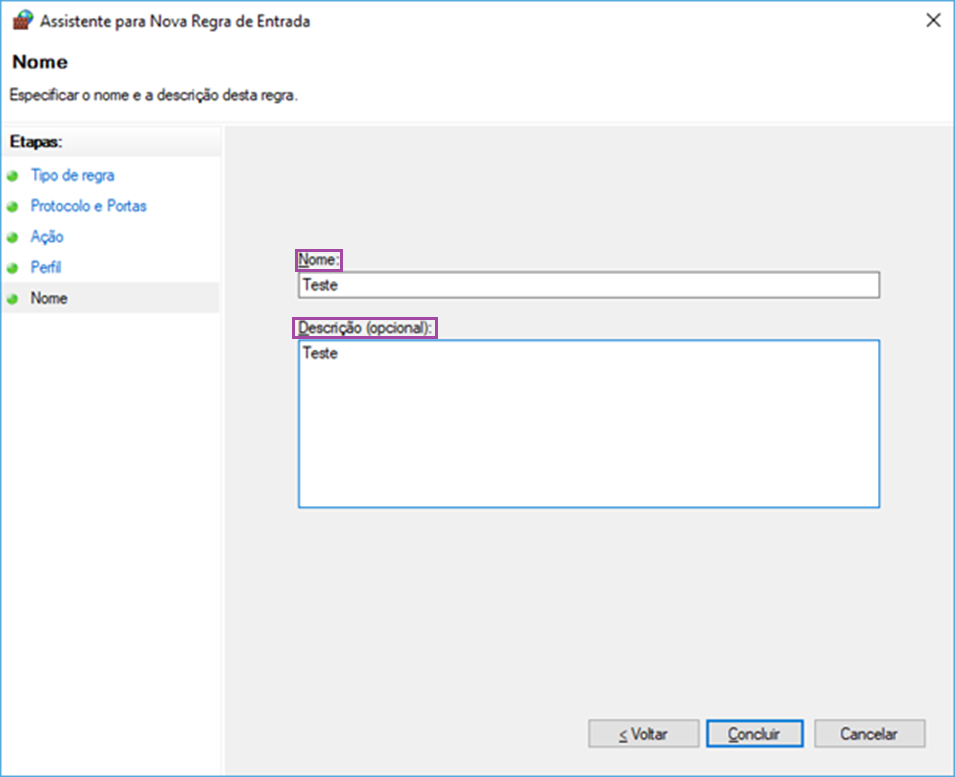Image resolution: width=955 pixels, height=777 pixels.
Task: Click inside the Descrição text area
Action: (588, 423)
